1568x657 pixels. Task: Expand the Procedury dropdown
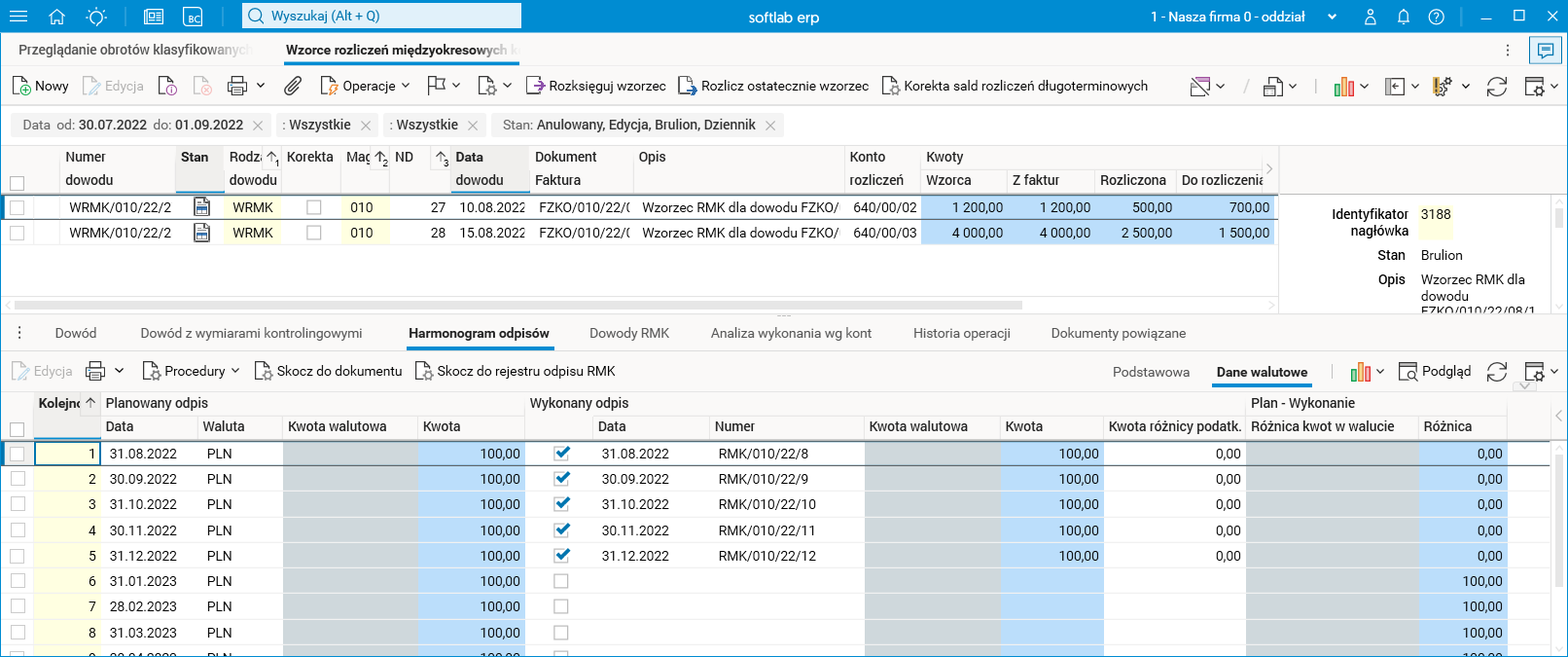pos(192,371)
